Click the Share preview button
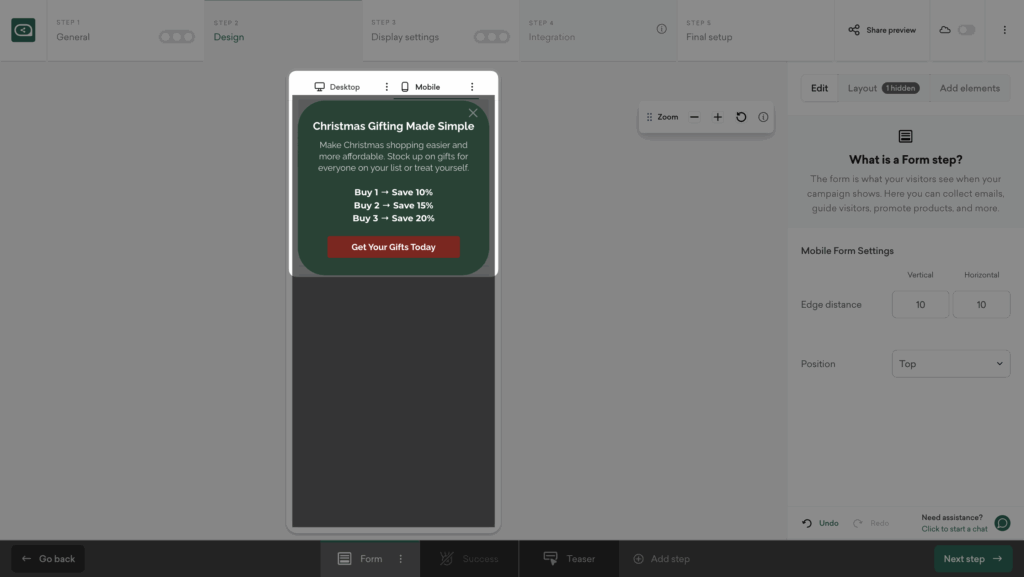Viewport: 1024px width, 577px height. coord(882,30)
